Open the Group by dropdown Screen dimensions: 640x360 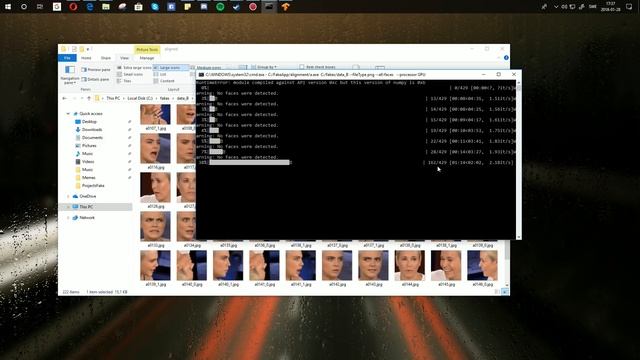264,67
